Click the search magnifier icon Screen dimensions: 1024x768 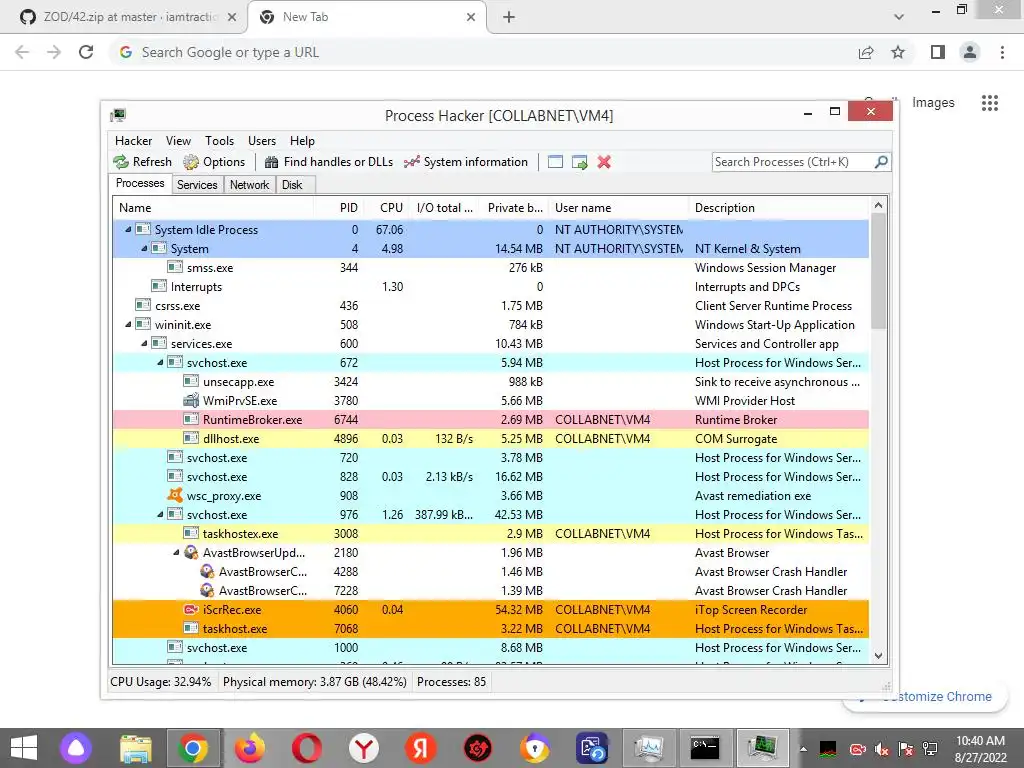(x=881, y=161)
